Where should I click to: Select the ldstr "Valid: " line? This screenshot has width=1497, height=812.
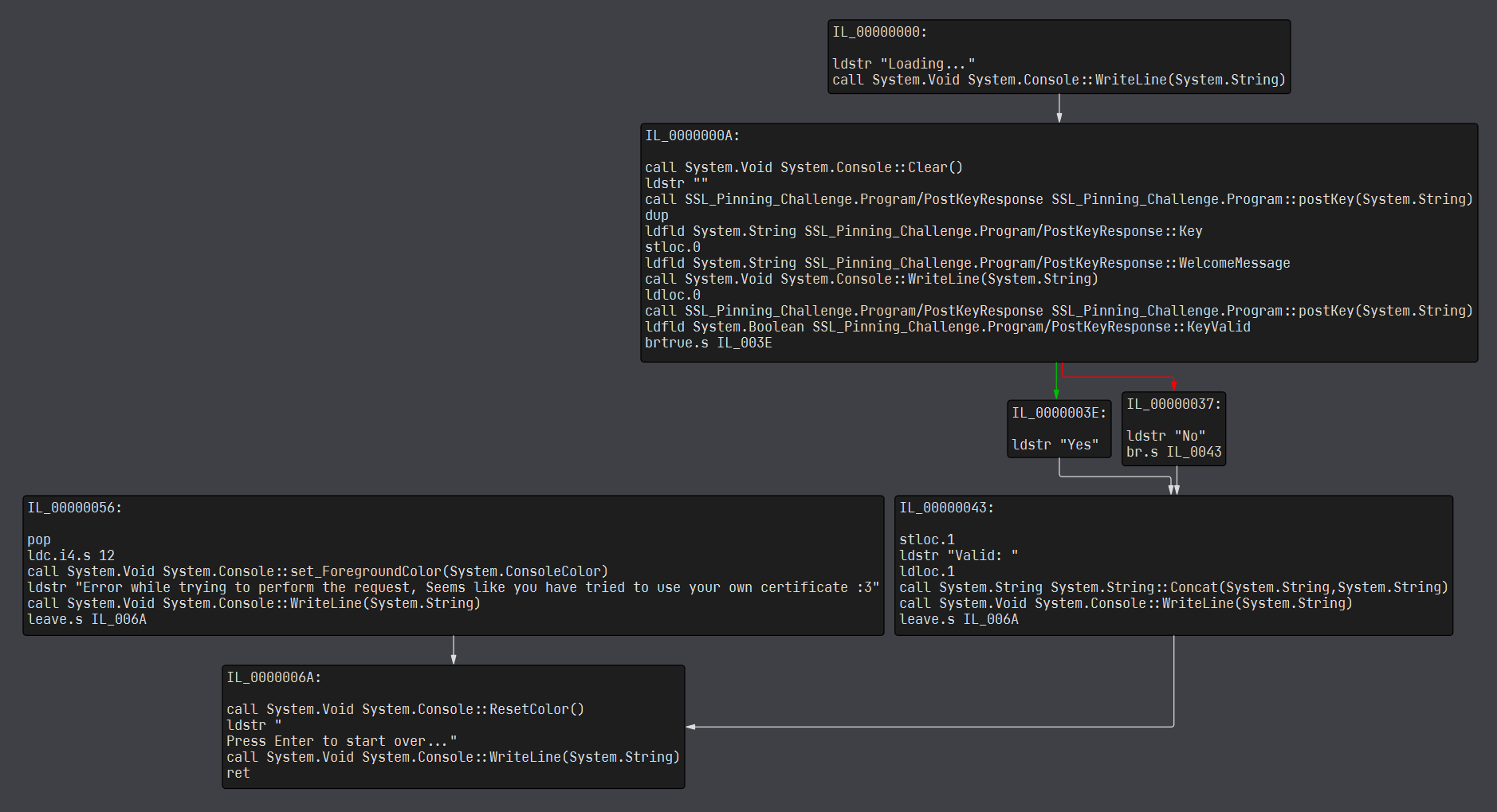958,555
